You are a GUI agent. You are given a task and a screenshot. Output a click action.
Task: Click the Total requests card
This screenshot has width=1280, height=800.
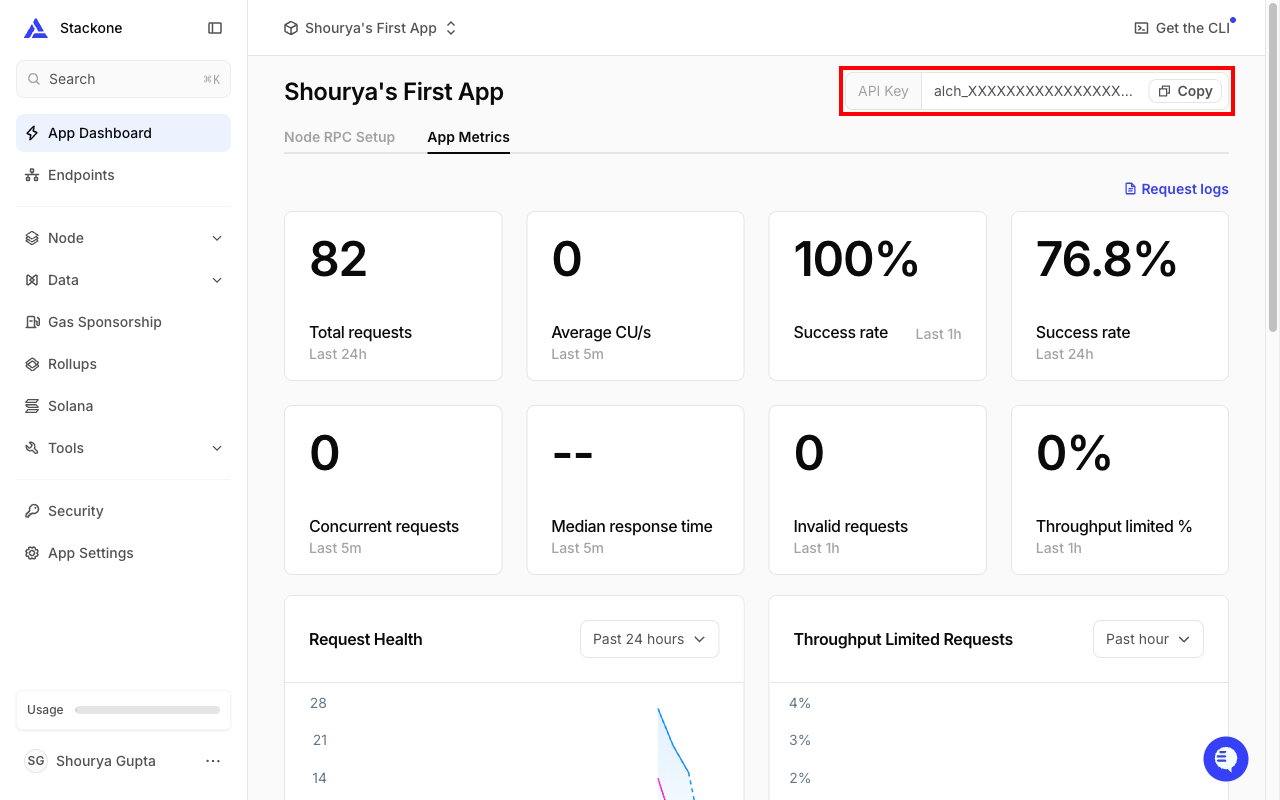393,296
